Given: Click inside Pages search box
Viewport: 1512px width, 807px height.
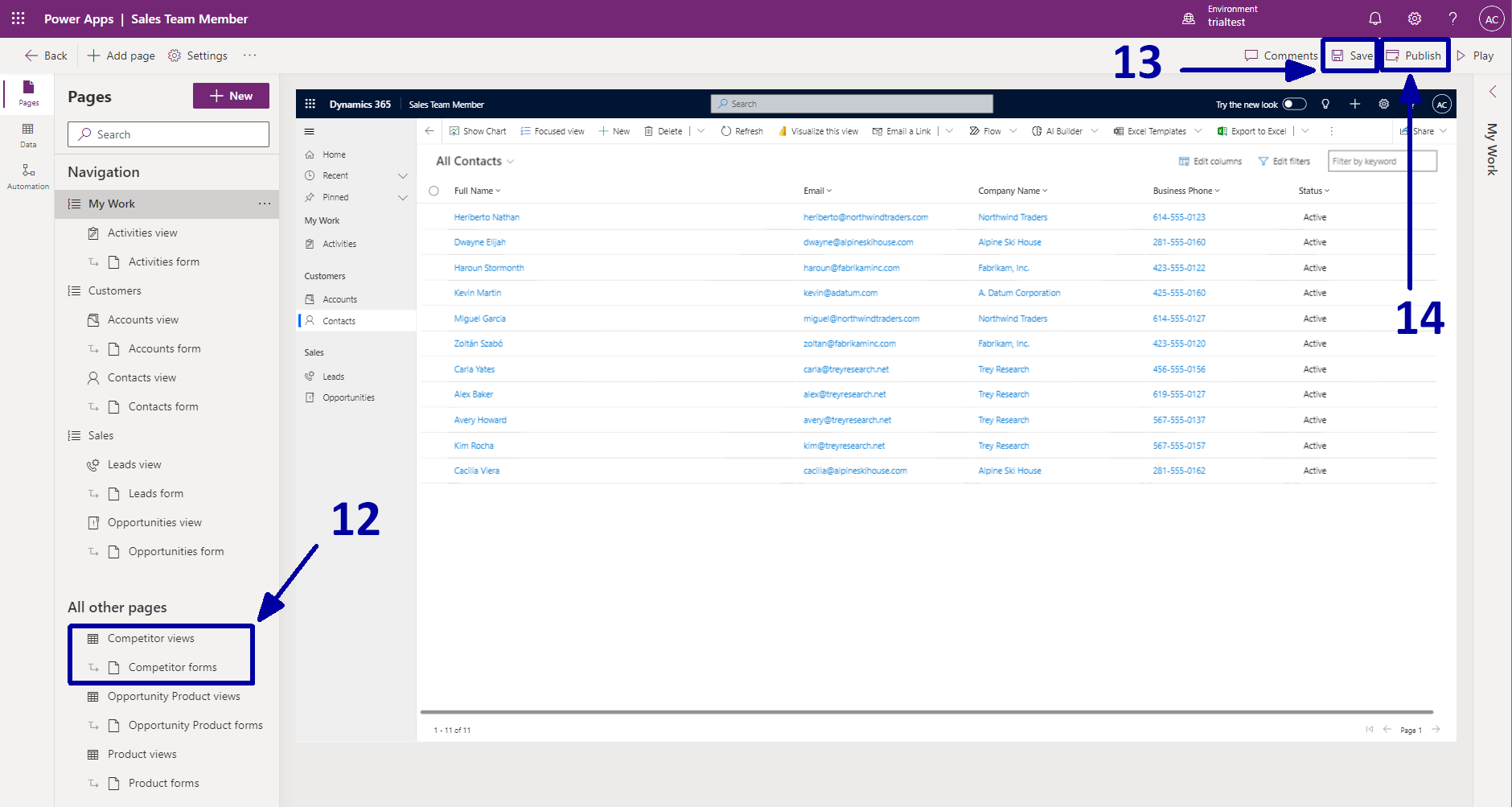Looking at the screenshot, I should pos(168,134).
